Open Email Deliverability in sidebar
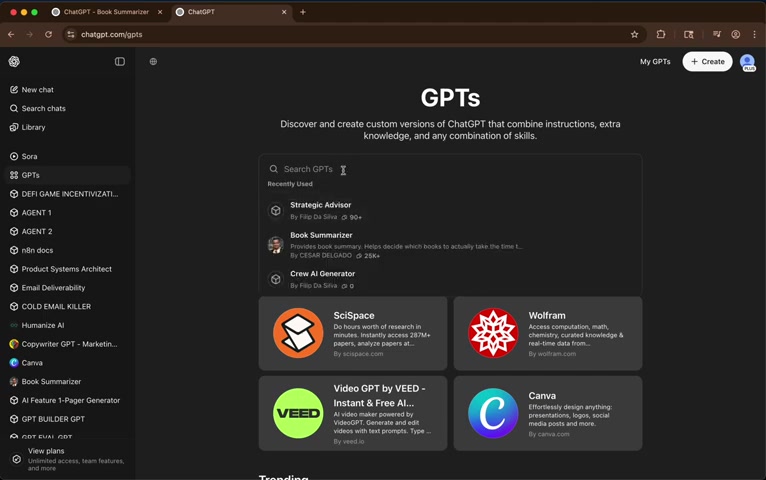Screen dimensions: 766x480 (x=67, y=288)
